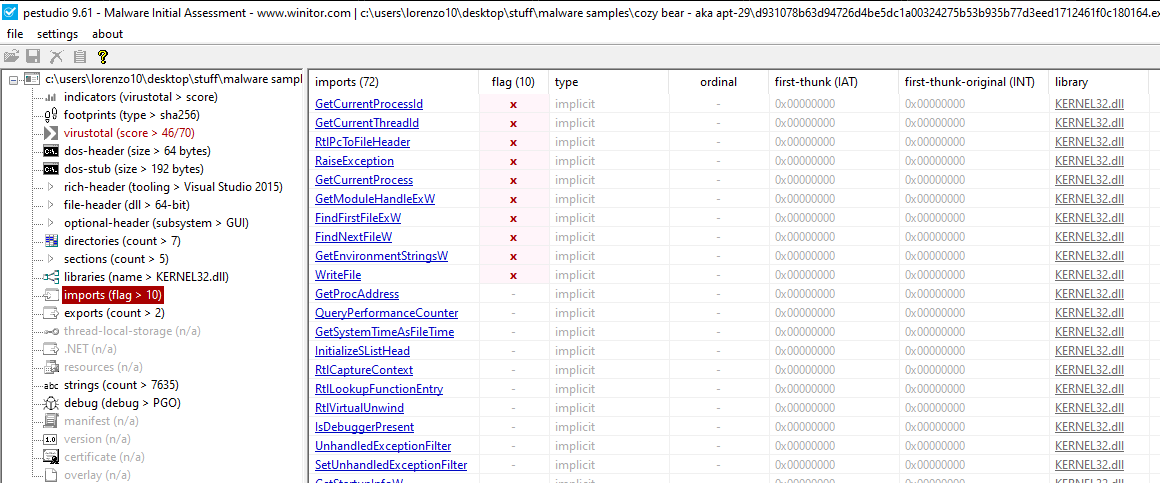
Task: Expand the rich-header tree node
Action: click(x=50, y=187)
